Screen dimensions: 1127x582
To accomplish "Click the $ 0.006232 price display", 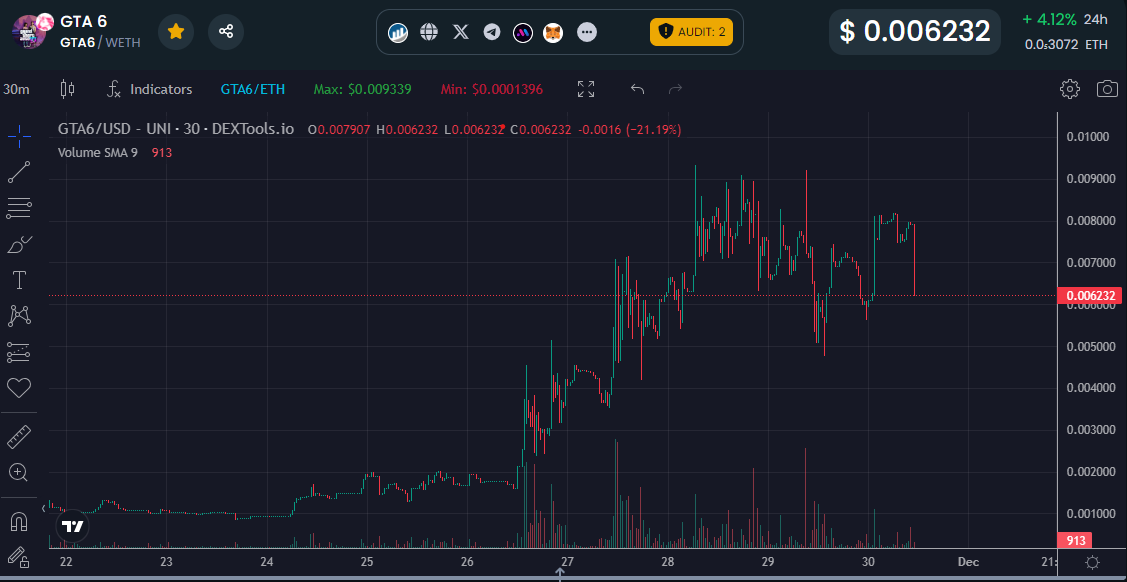I will tap(914, 32).
